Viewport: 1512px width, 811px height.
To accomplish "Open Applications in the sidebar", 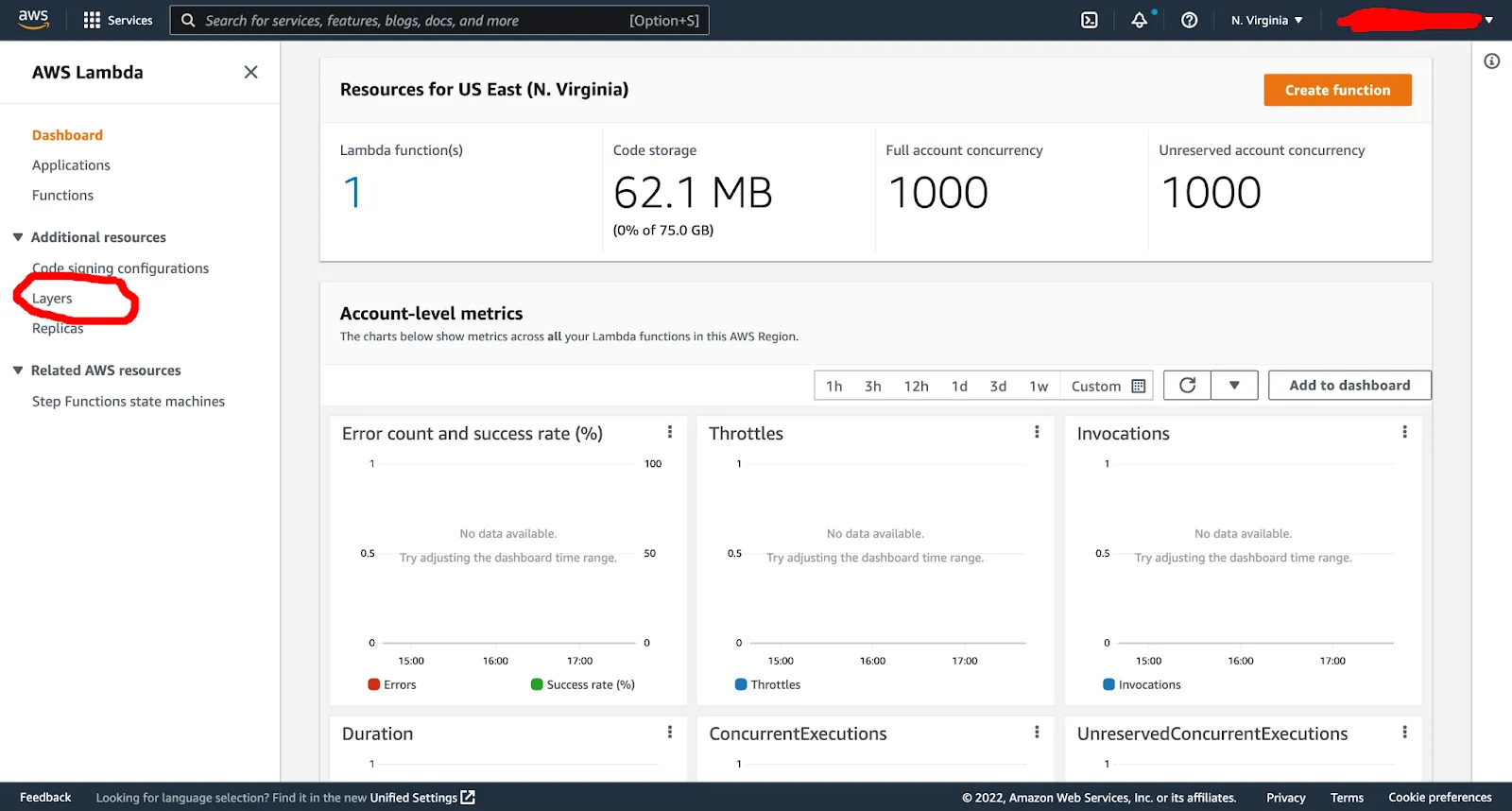I will 71,165.
